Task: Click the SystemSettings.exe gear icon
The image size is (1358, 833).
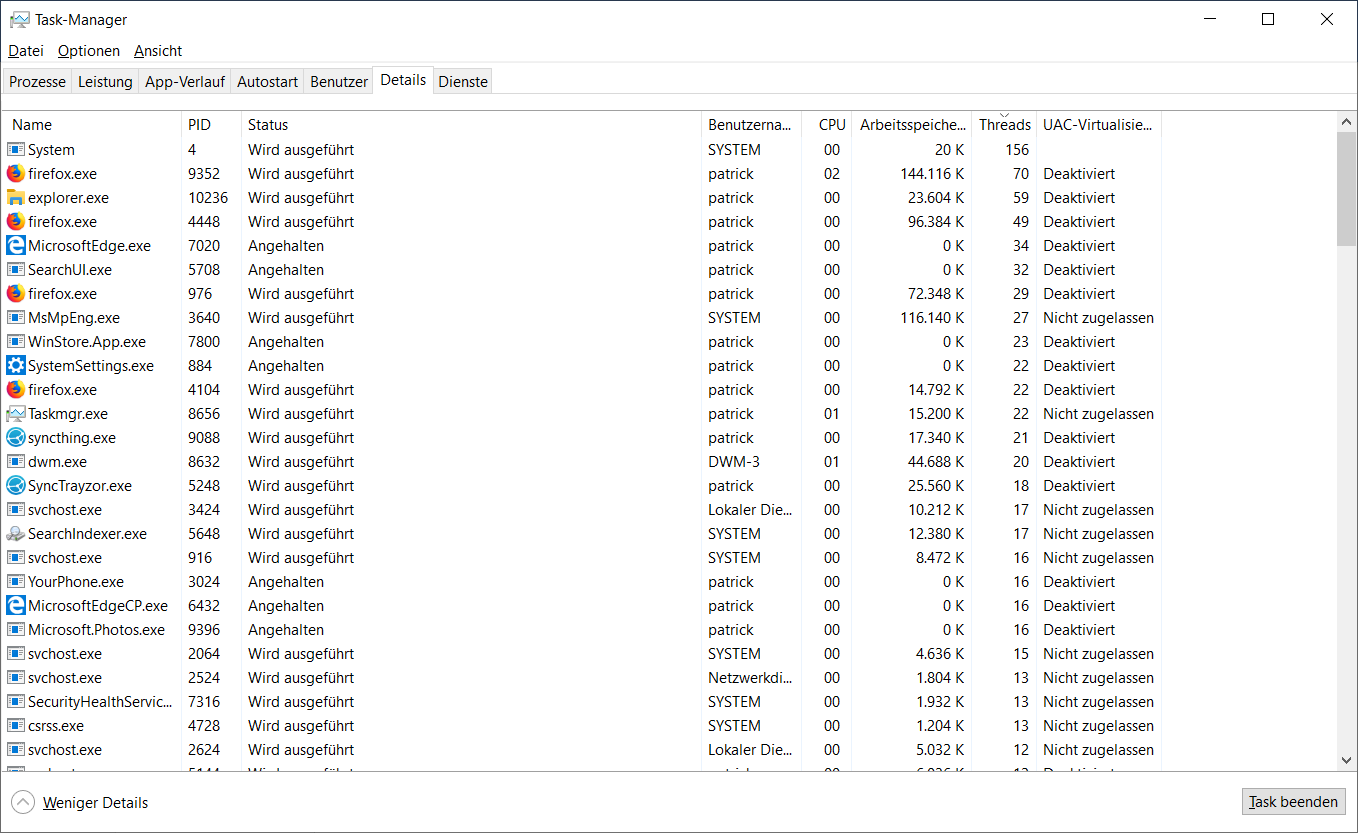Action: pos(16,365)
